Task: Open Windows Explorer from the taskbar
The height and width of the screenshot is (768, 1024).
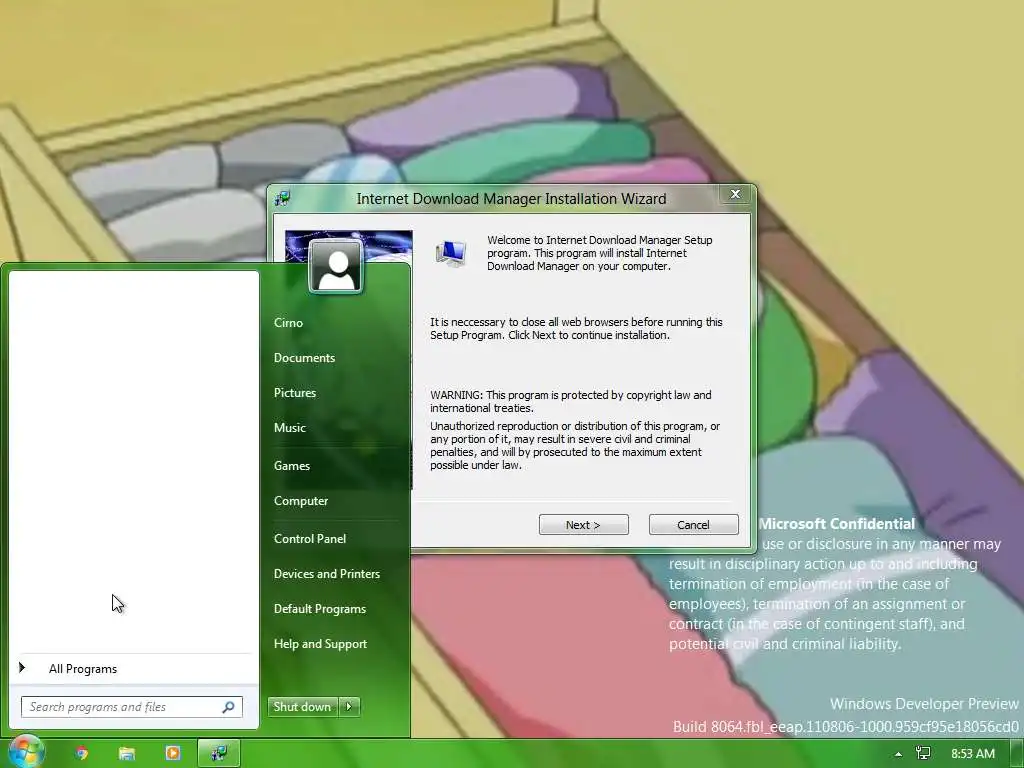Action: point(127,753)
